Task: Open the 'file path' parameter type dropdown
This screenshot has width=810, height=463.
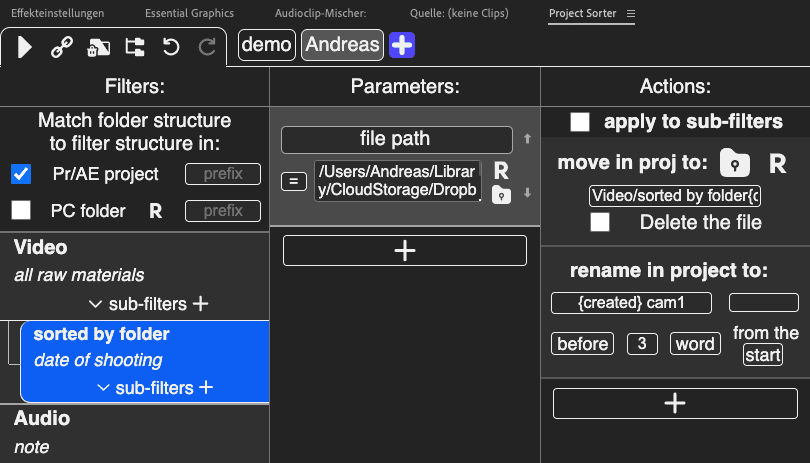Action: point(396,139)
